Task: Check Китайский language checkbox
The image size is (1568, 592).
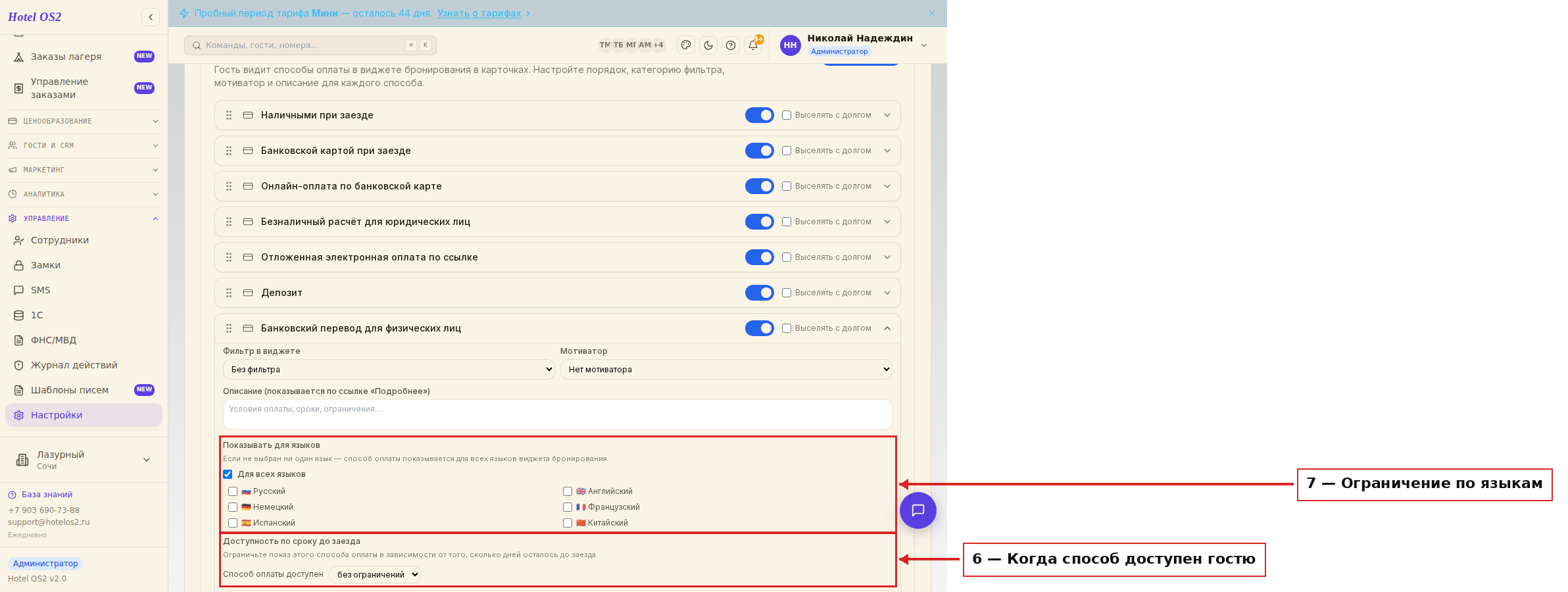Action: click(x=568, y=523)
